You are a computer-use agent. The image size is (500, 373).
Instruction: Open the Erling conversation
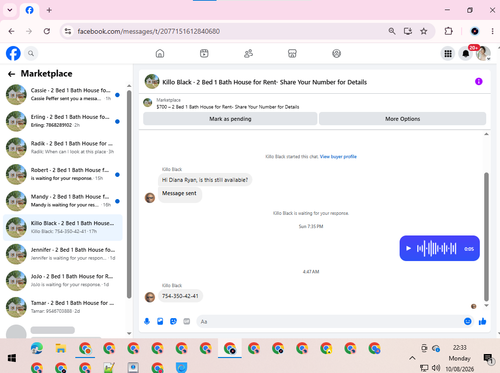(63, 121)
